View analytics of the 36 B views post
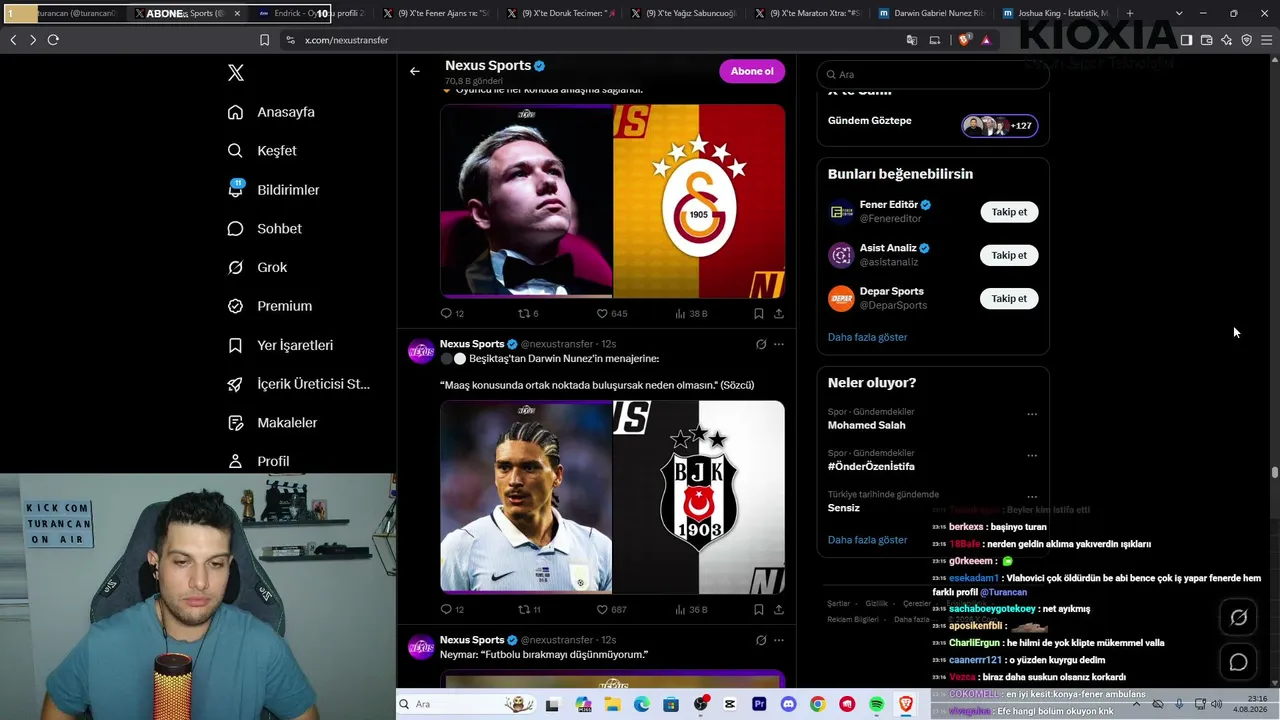 [691, 609]
